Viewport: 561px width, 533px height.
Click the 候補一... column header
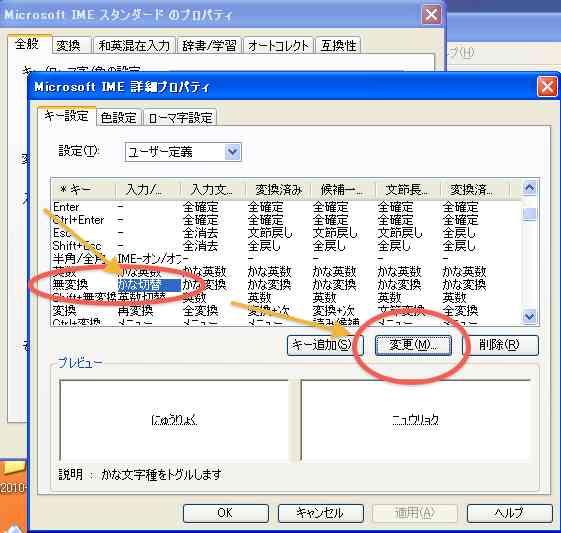pos(343,190)
